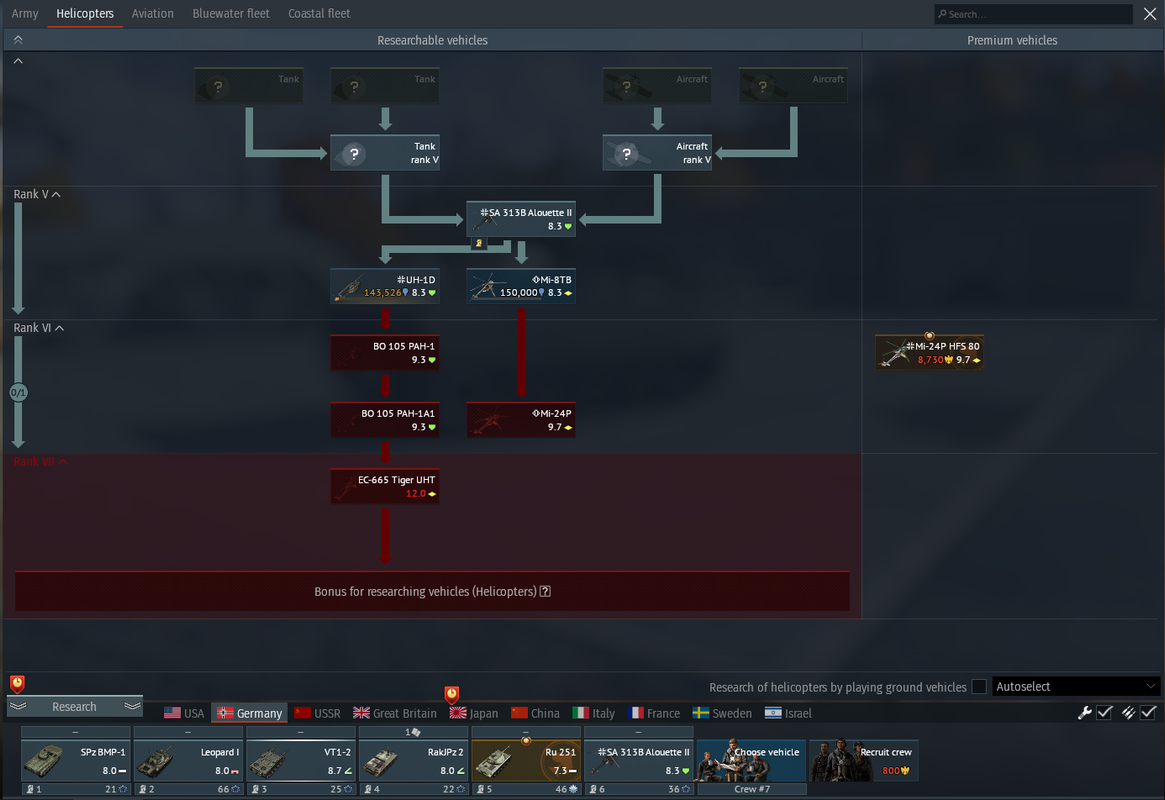Click the 0/1 progress marker in Rank VI
Viewport: 1165px width, 800px height.
pyautogui.click(x=19, y=392)
